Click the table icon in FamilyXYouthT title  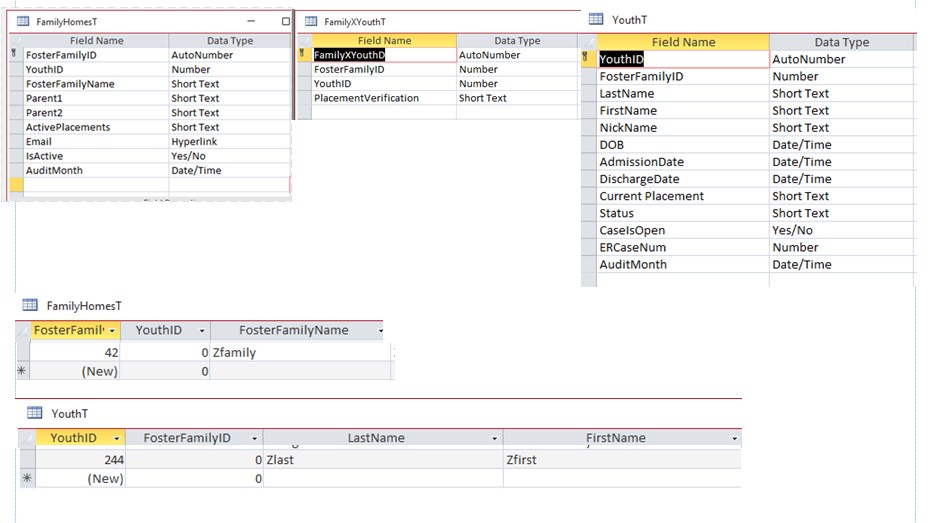tap(311, 21)
